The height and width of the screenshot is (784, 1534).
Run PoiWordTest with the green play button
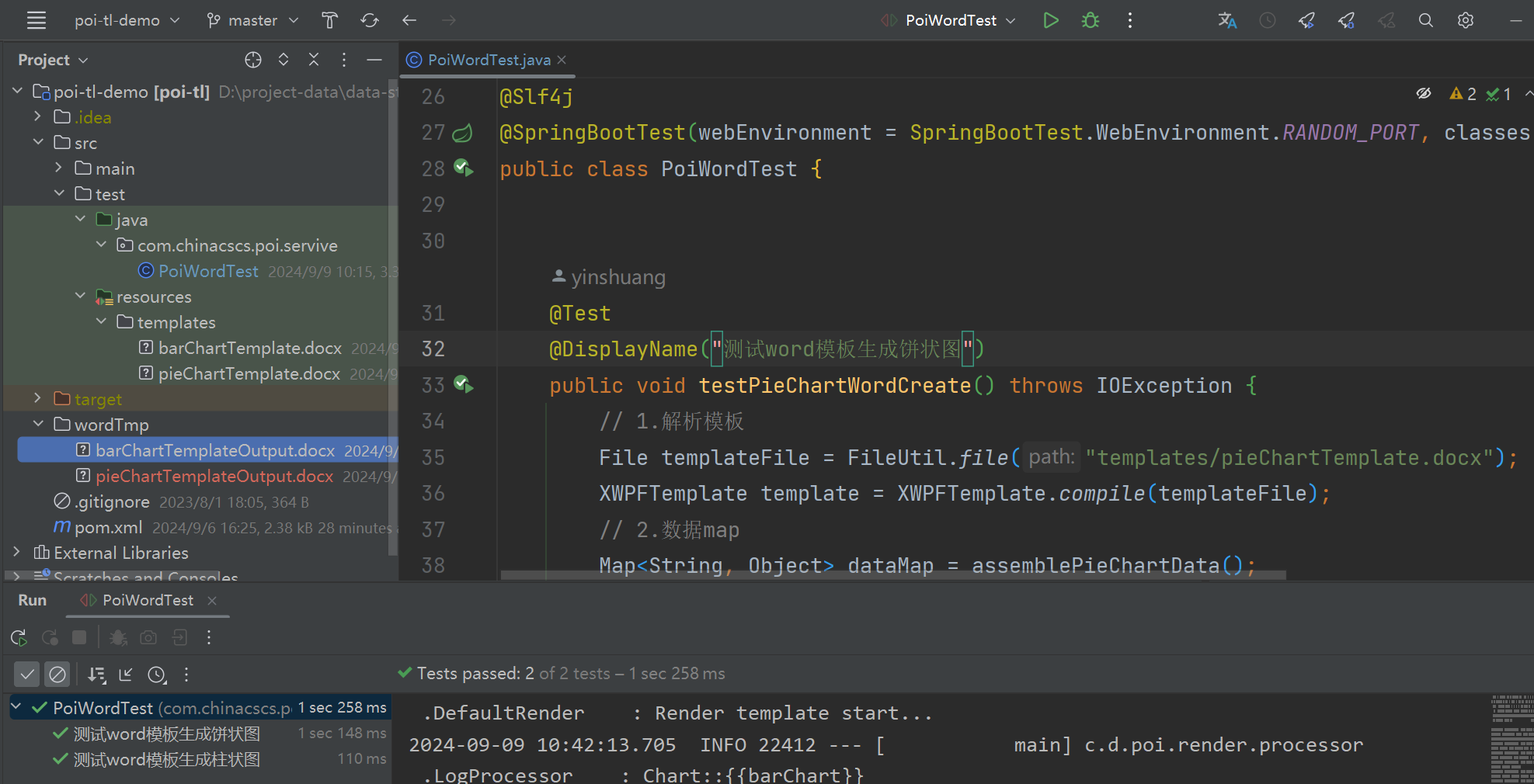[x=1051, y=20]
